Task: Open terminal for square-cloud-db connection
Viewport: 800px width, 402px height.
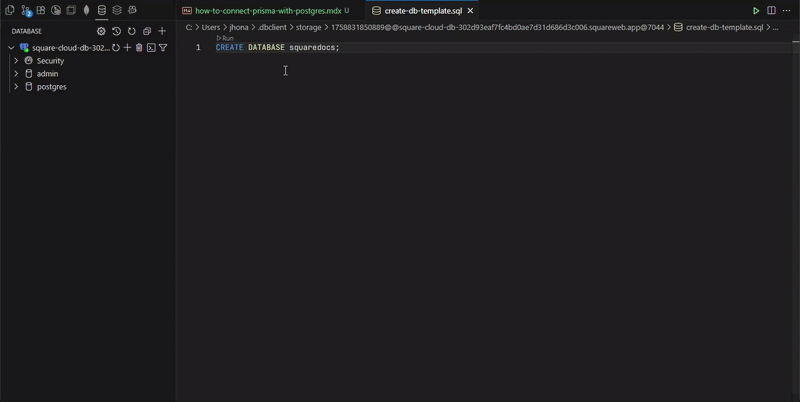Action: tap(151, 48)
